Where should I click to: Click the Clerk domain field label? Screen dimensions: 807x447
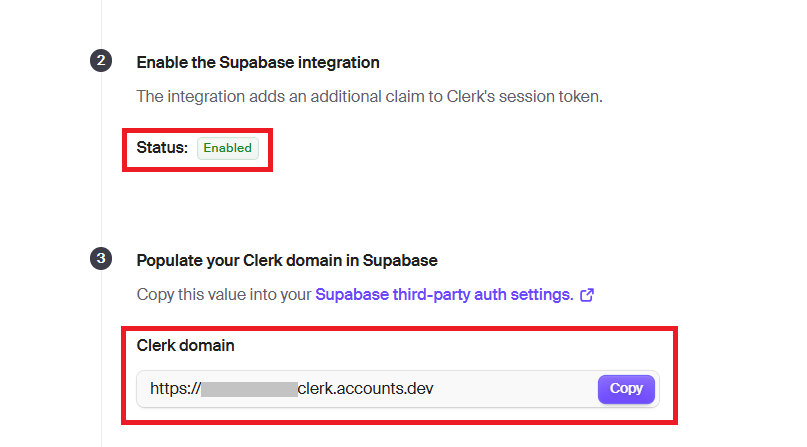coord(185,345)
